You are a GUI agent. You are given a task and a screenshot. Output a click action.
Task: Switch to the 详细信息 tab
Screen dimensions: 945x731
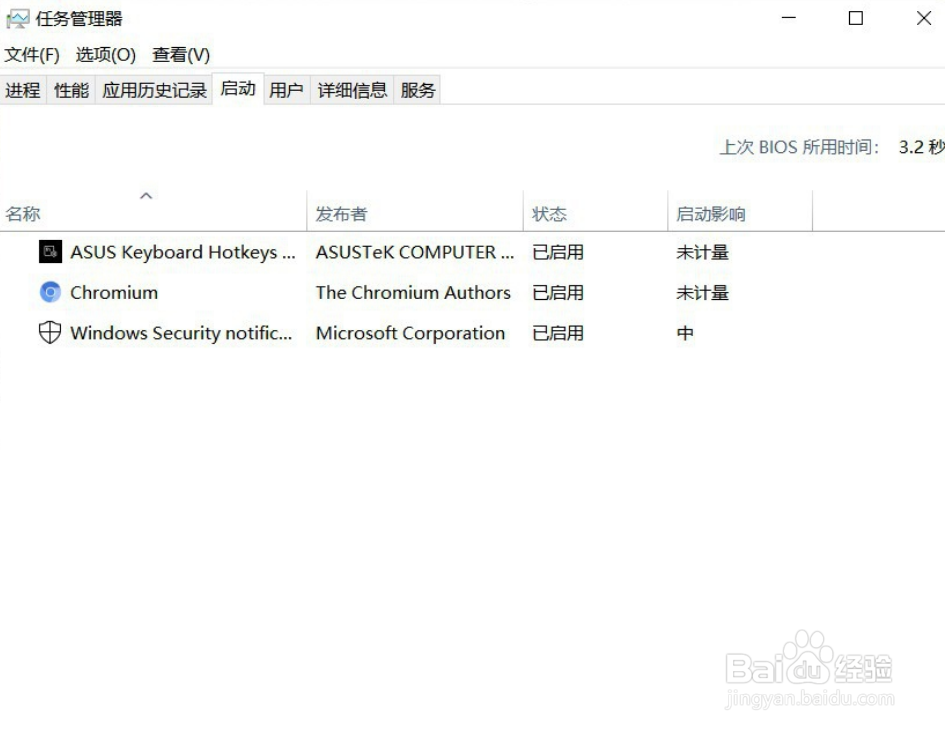tap(352, 90)
